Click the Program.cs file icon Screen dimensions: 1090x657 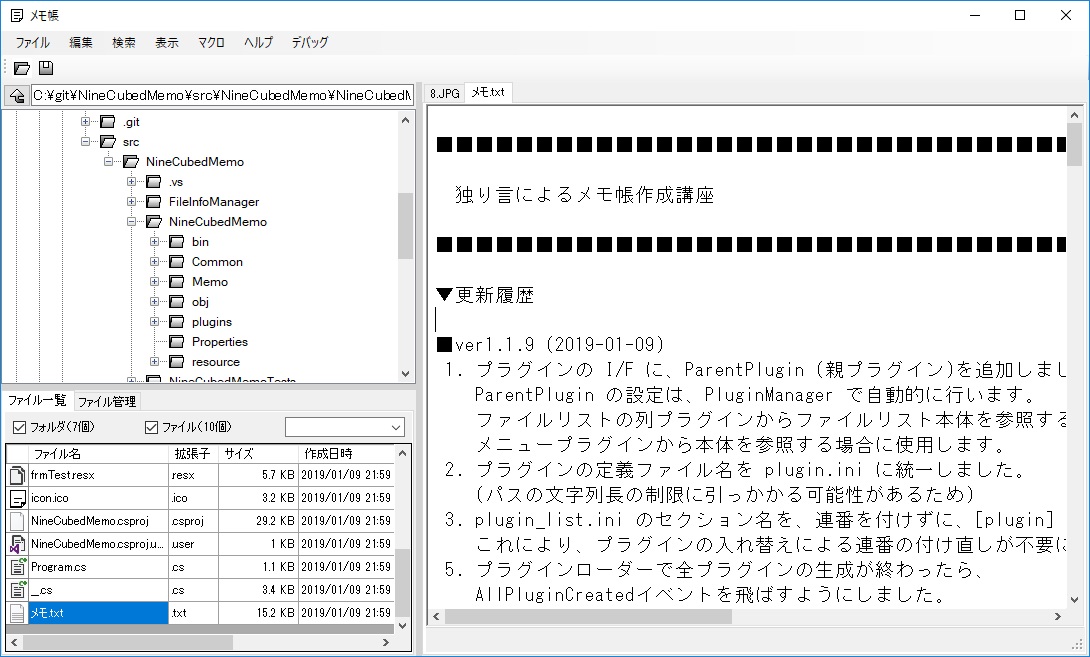click(17, 567)
